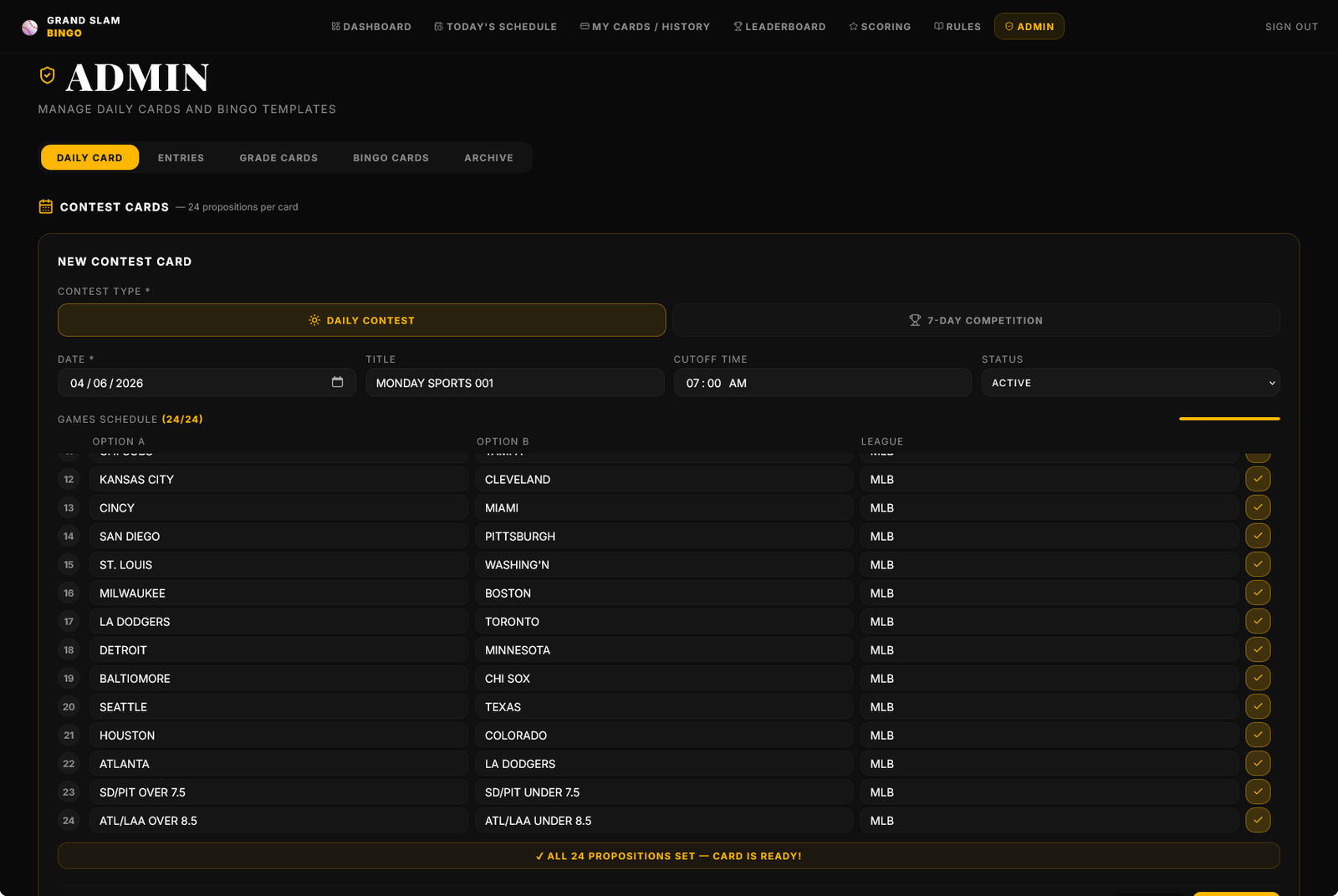Open the Status dropdown showing Active

point(1130,383)
